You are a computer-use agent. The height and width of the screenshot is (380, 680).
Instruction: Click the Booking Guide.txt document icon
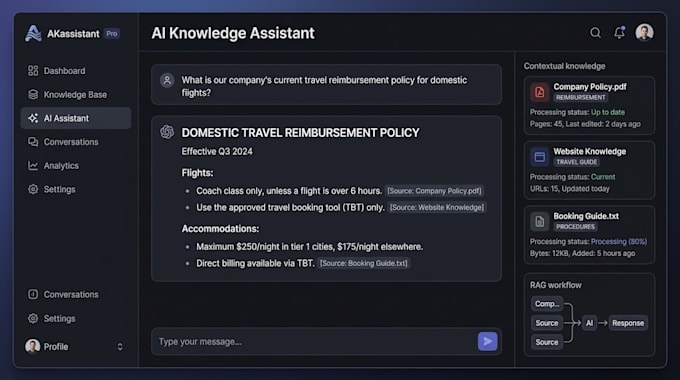click(x=539, y=221)
